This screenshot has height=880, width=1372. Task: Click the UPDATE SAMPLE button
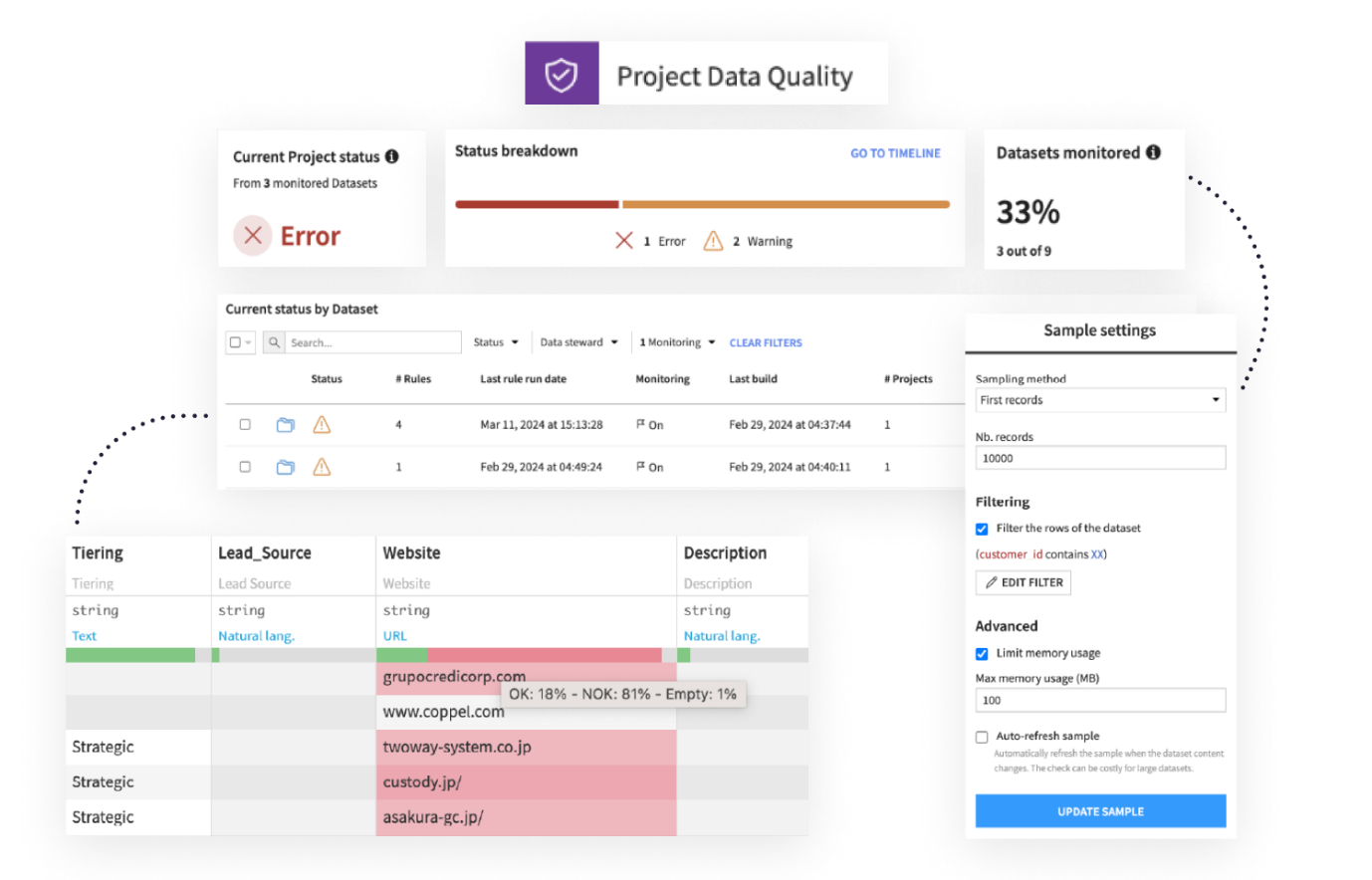coord(1100,811)
